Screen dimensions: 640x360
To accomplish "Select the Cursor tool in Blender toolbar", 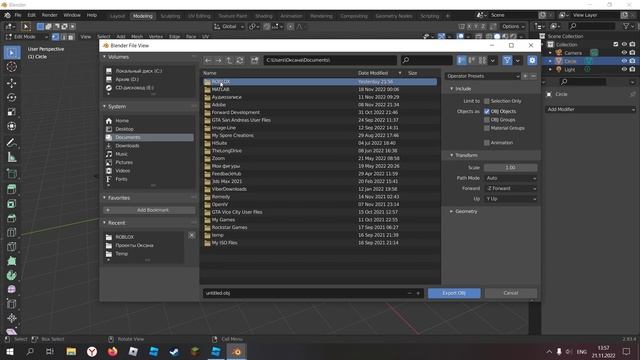I will [x=12, y=67].
